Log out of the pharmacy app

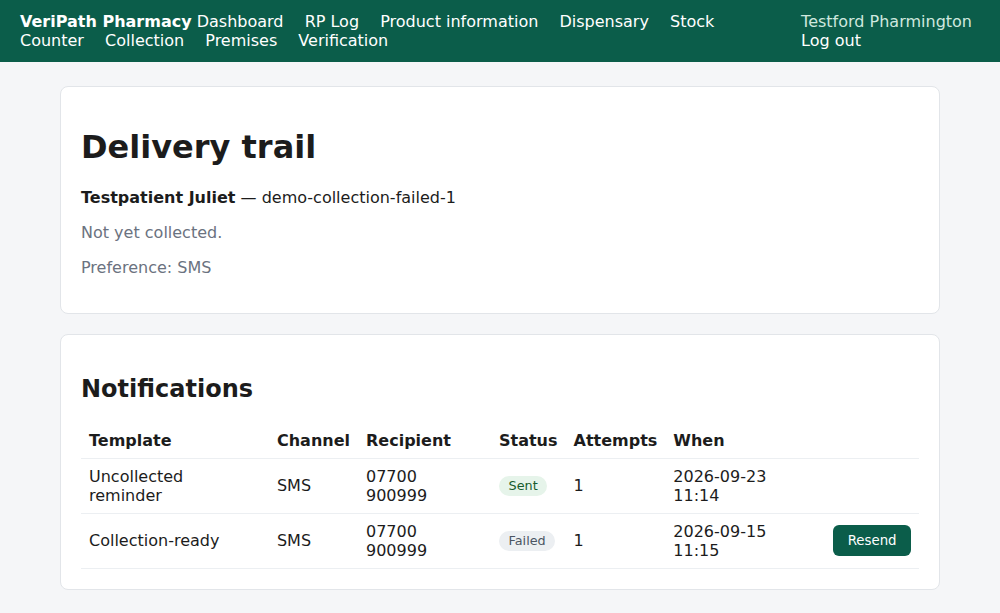tap(831, 40)
